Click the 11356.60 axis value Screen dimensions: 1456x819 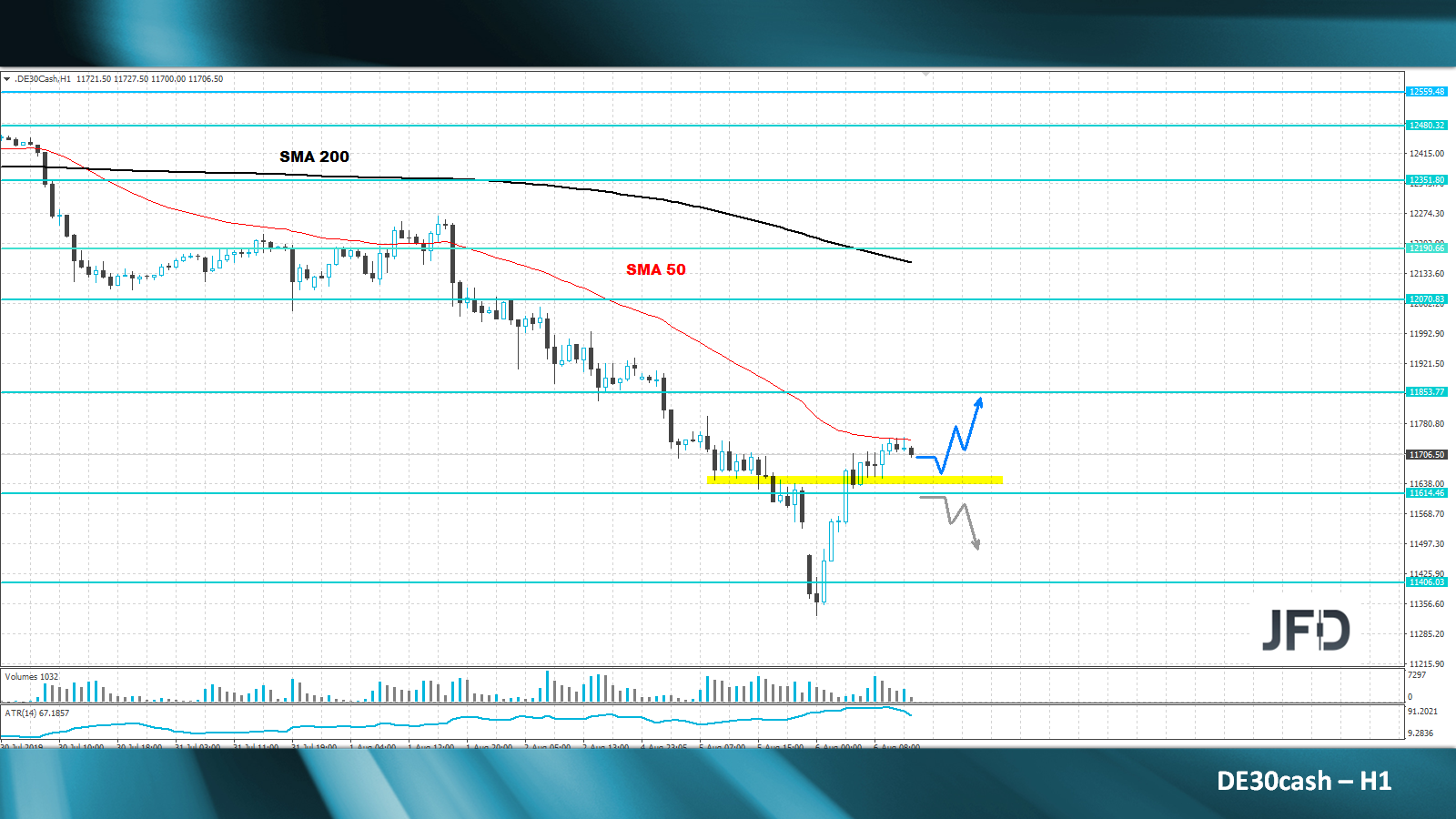[x=1427, y=604]
